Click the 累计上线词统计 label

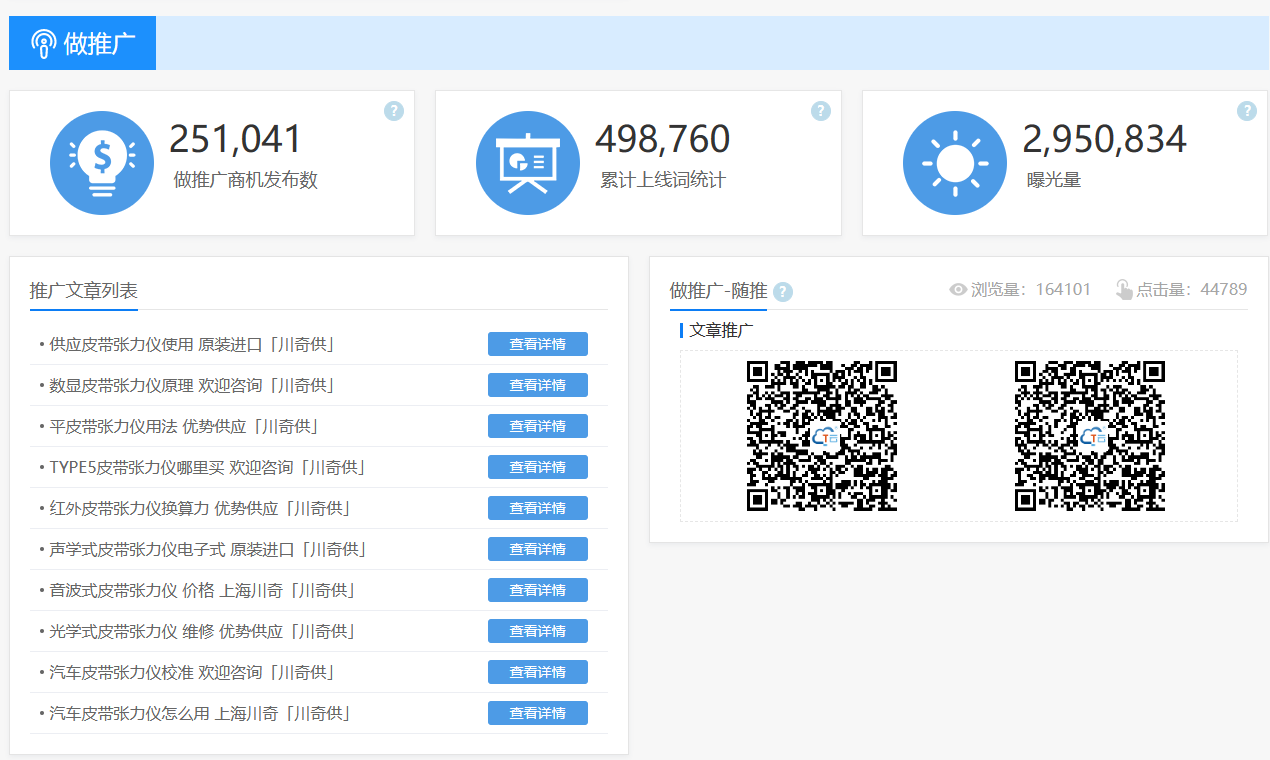663,180
